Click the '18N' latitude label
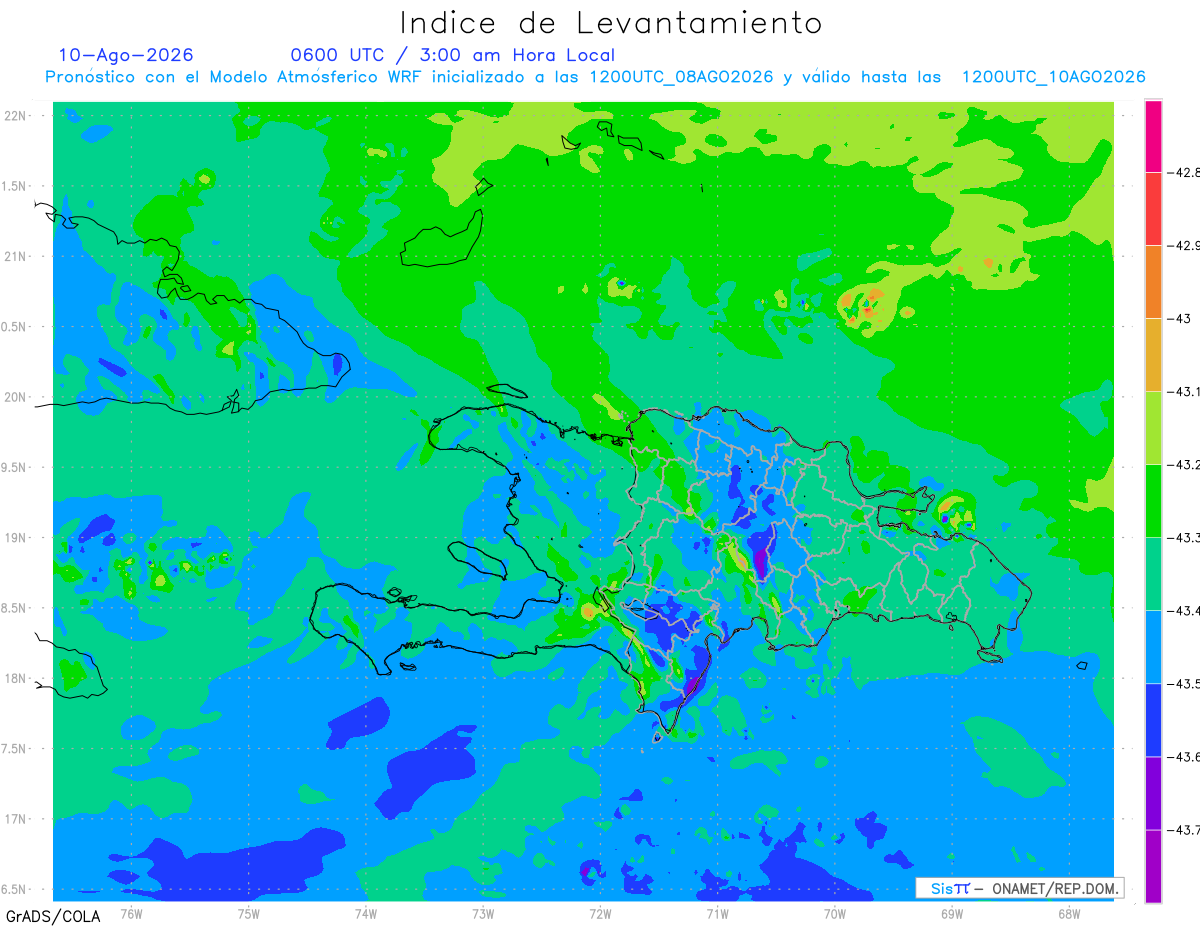This screenshot has height=927, width=1200. 16,678
